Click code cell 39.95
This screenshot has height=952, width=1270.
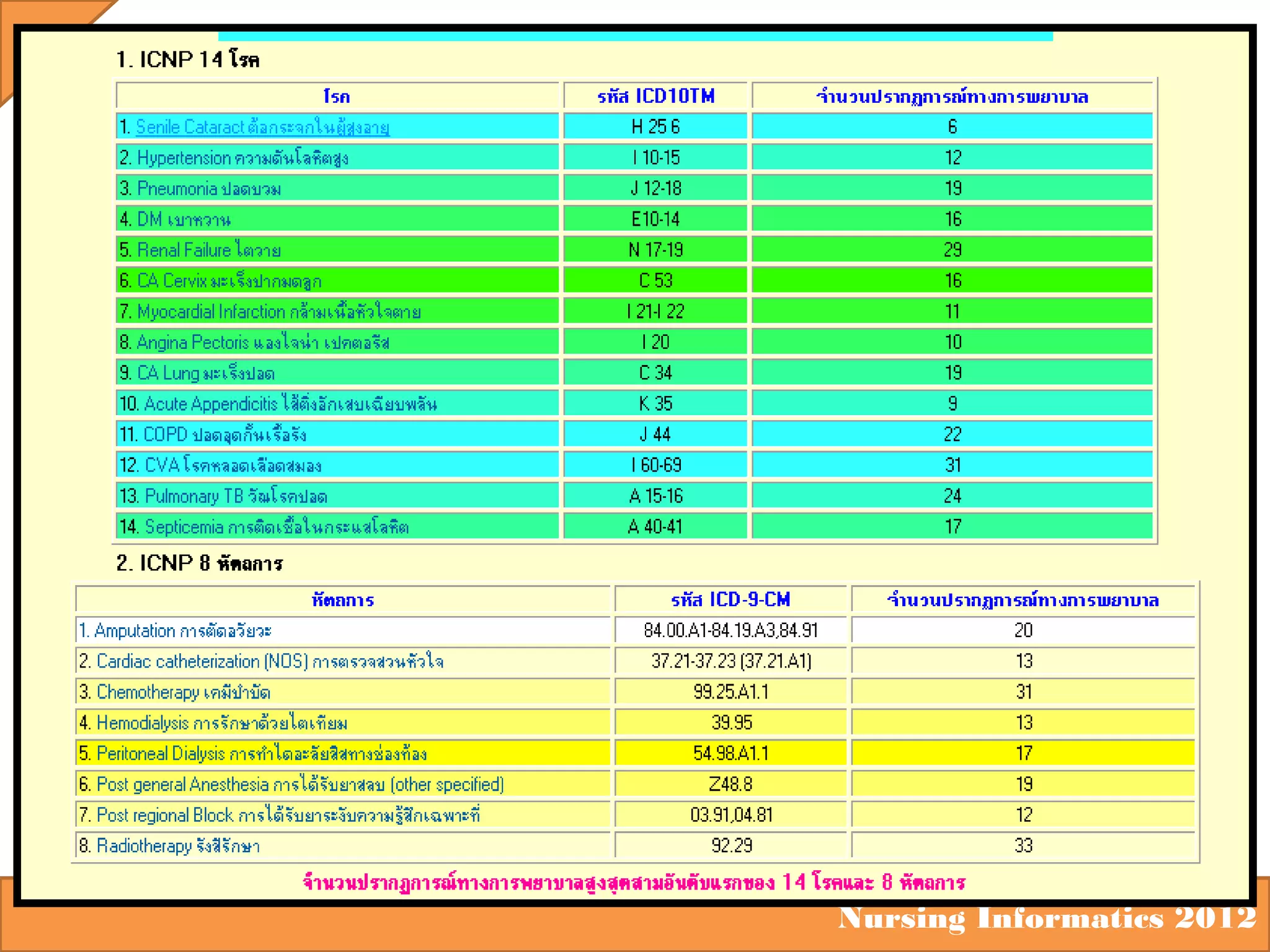(730, 723)
